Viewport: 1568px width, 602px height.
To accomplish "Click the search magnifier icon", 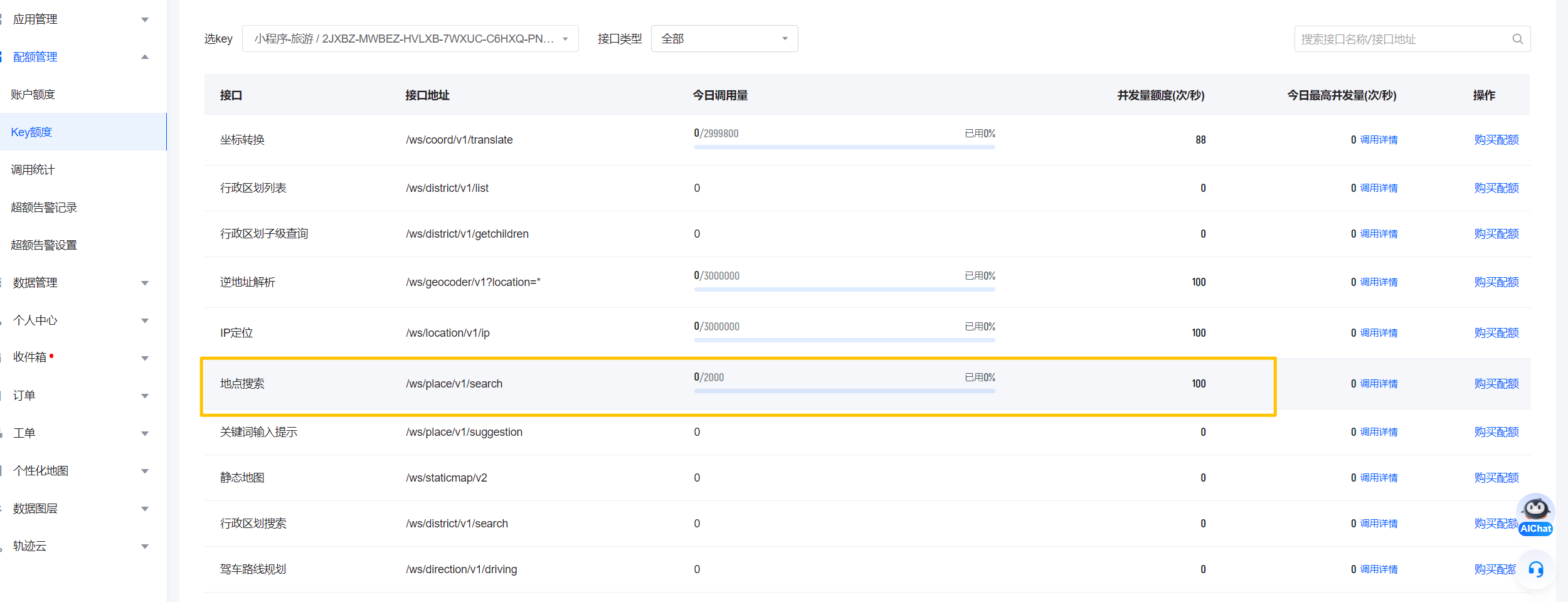I will 1517,39.
